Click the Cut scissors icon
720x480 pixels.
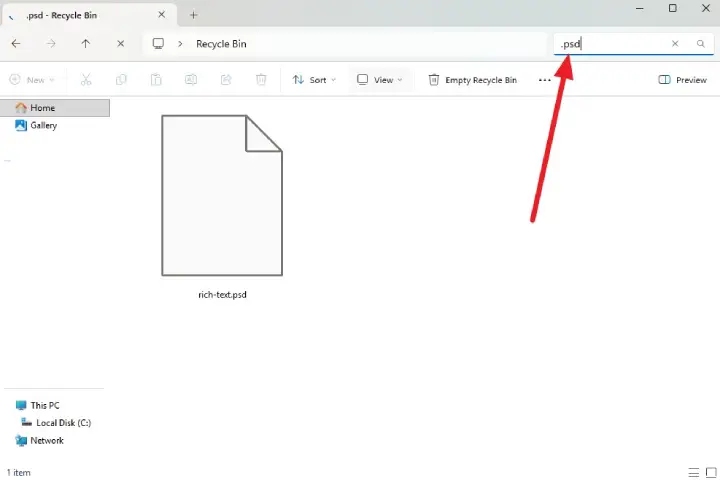pyautogui.click(x=86, y=80)
